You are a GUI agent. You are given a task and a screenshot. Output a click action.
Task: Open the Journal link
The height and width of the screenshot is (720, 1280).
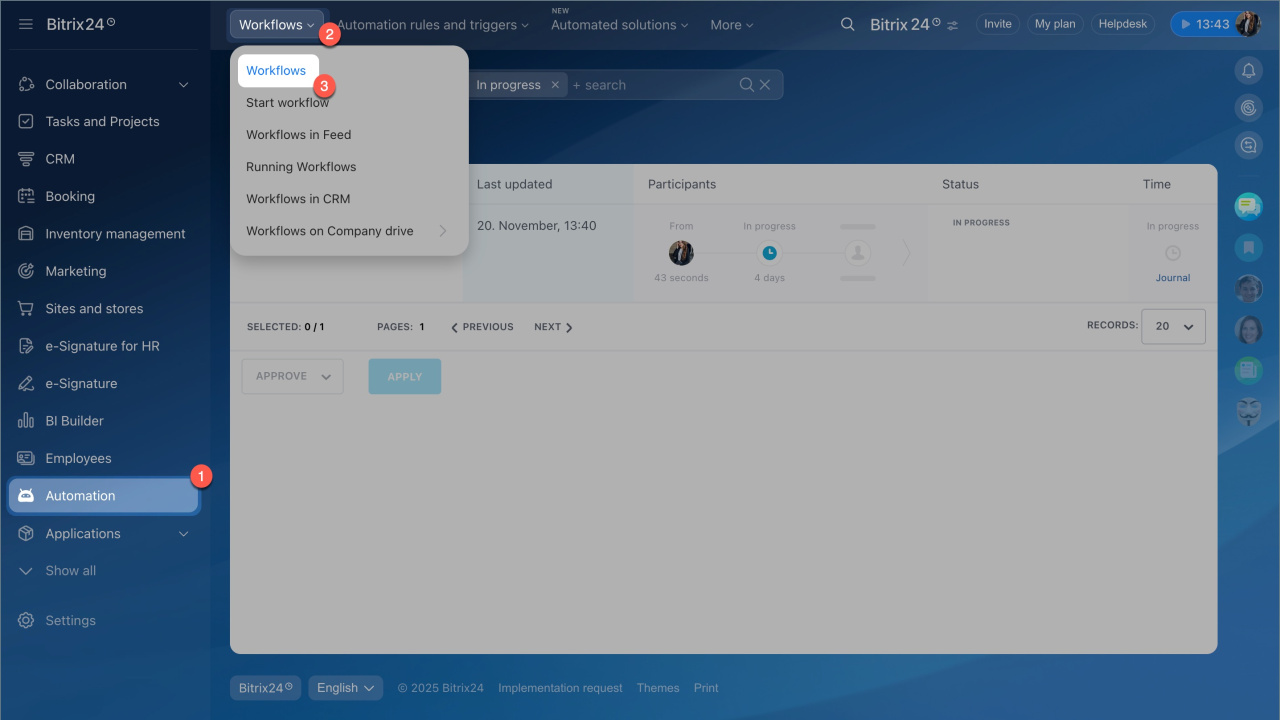1172,278
